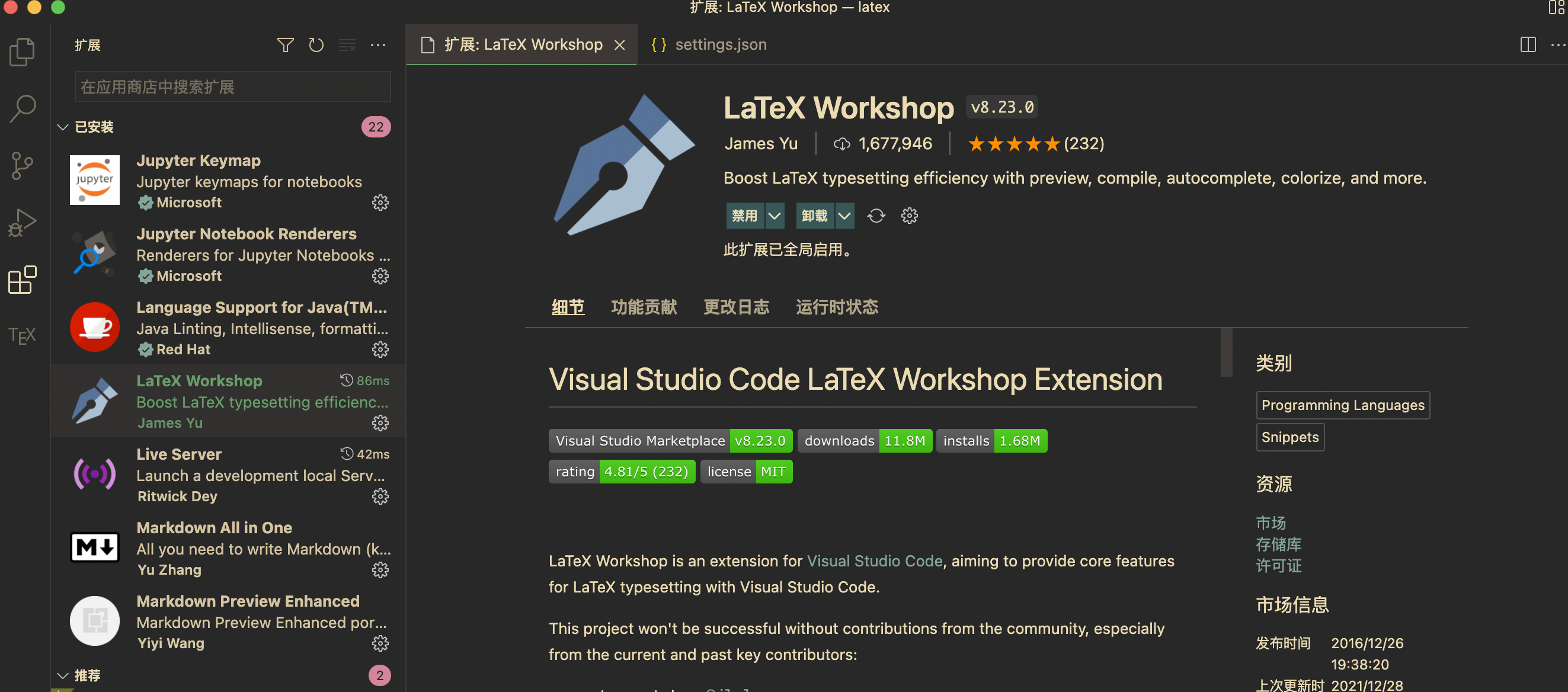Open the Source Control view

pos(23,165)
